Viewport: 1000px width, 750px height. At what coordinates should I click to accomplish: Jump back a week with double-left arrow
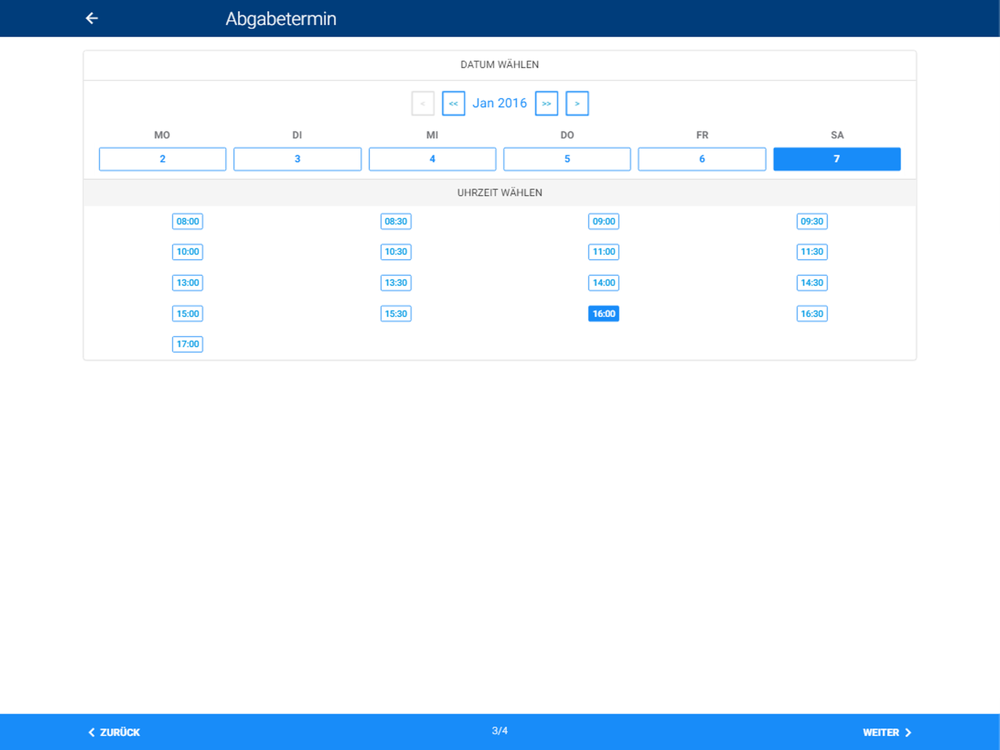[x=453, y=103]
